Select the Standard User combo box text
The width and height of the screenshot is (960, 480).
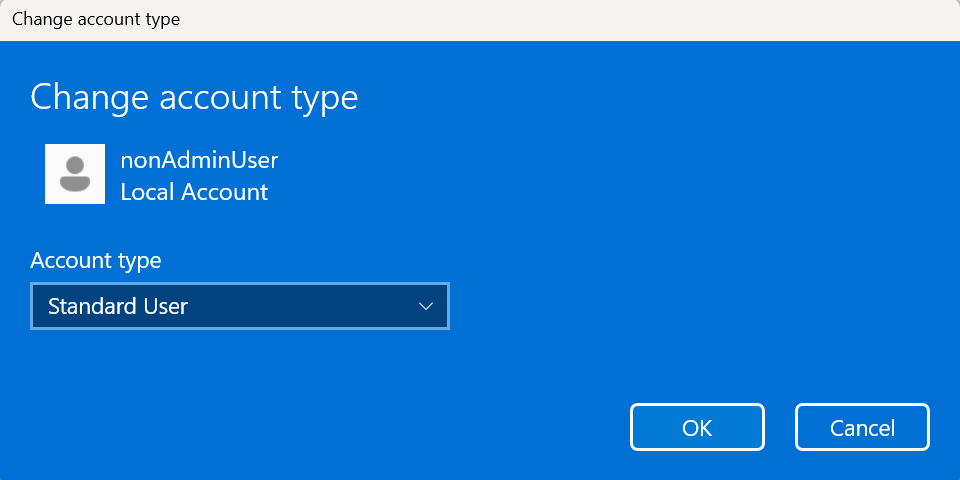(x=118, y=306)
